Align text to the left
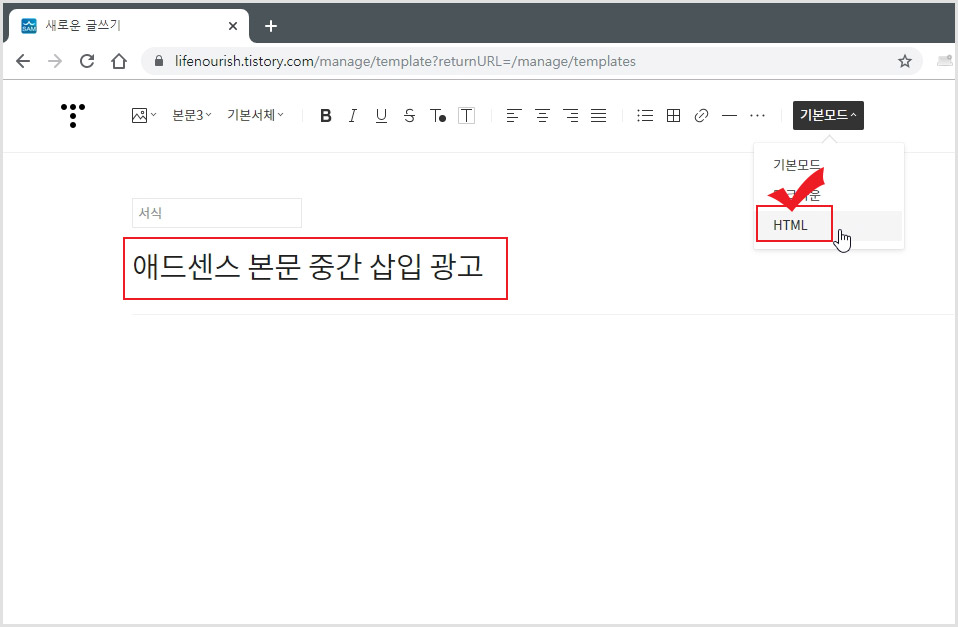This screenshot has width=958, height=627. click(x=513, y=116)
